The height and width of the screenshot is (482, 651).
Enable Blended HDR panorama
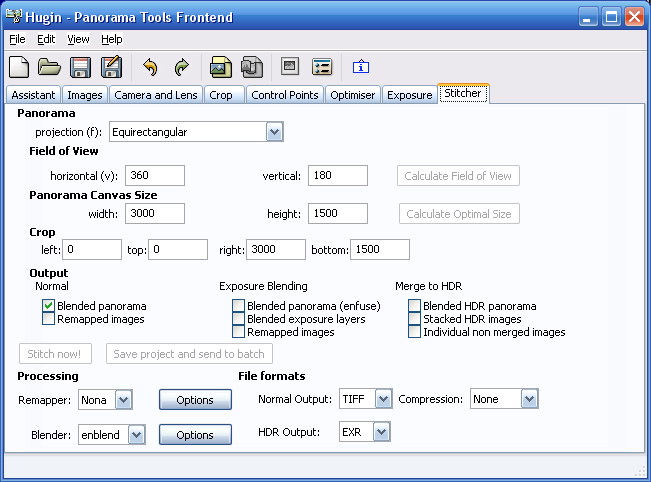point(414,306)
